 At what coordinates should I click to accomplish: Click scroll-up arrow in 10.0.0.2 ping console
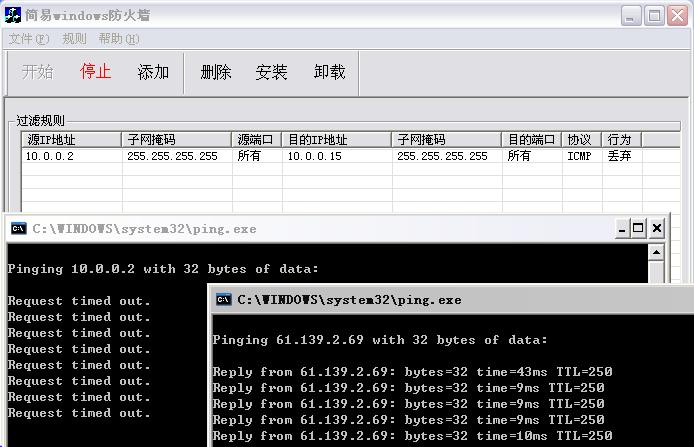coord(656,253)
